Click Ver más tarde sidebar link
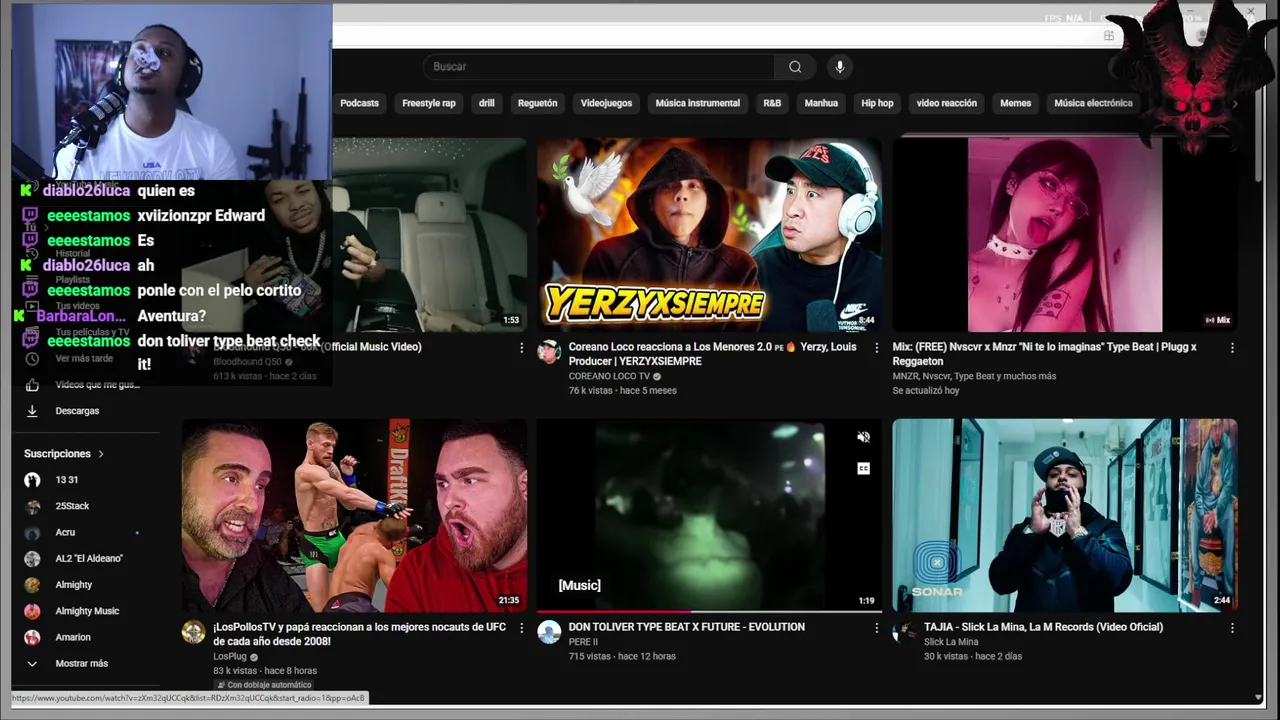Screen dimensions: 1280x720 point(84,359)
